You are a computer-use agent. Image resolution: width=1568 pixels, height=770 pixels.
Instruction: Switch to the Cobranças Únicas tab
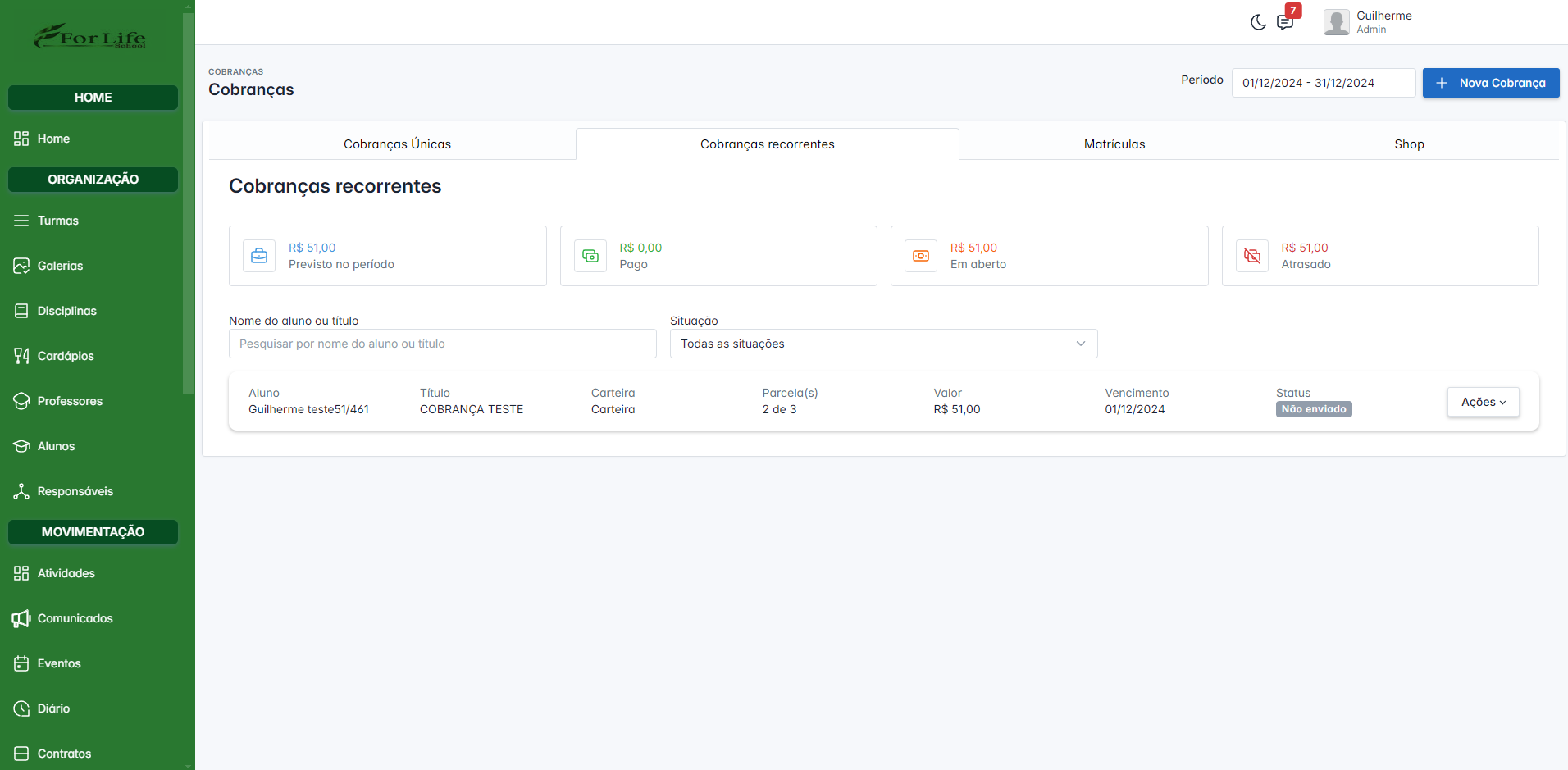pyautogui.click(x=397, y=144)
